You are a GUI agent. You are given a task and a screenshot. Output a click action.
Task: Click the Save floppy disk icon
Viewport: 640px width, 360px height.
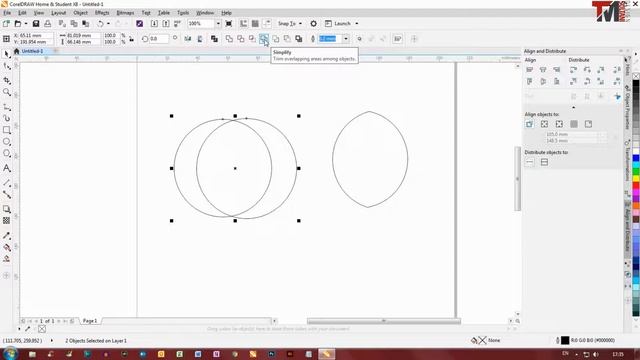tap(36, 24)
